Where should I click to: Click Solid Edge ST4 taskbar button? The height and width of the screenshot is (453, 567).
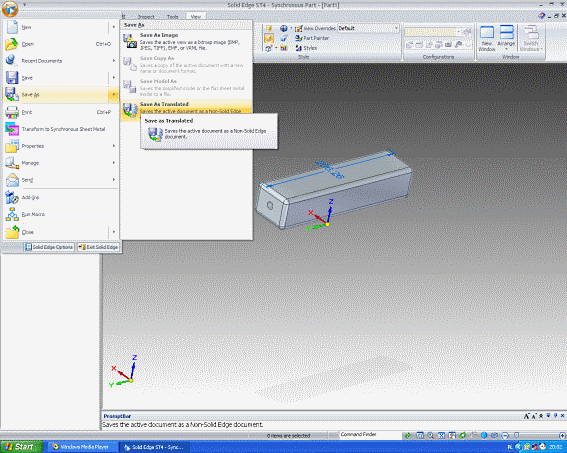click(154, 447)
